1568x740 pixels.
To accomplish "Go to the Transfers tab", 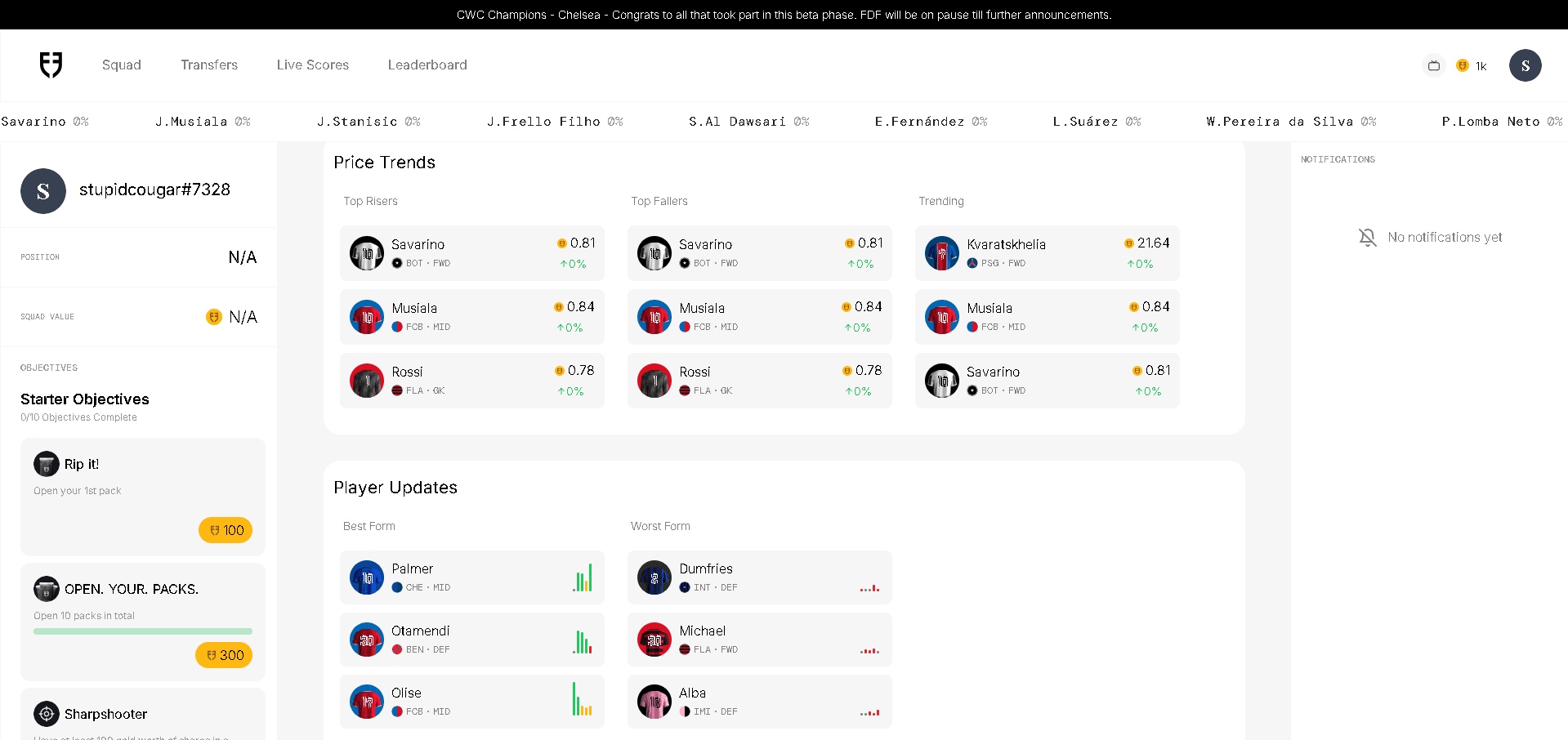I will pyautogui.click(x=209, y=65).
